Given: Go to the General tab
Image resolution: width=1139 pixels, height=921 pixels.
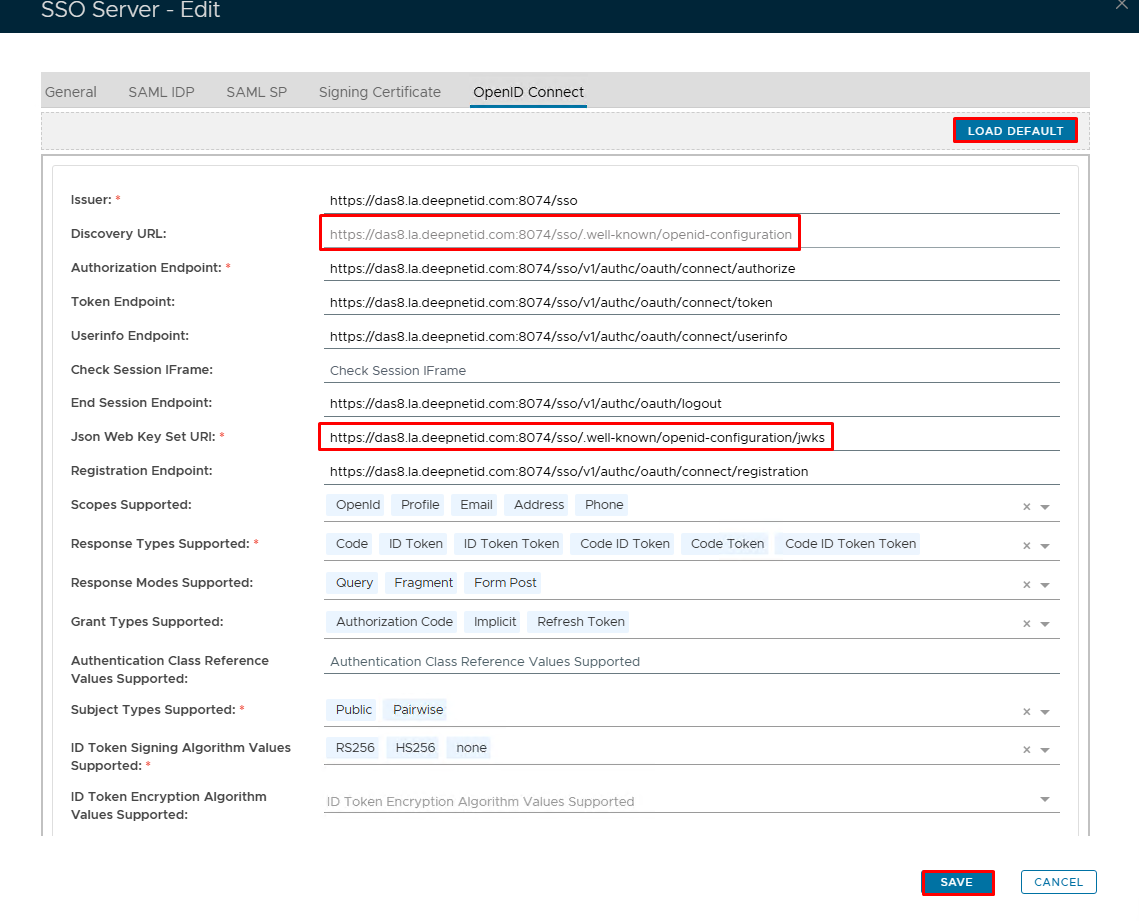Looking at the screenshot, I should [71, 92].
